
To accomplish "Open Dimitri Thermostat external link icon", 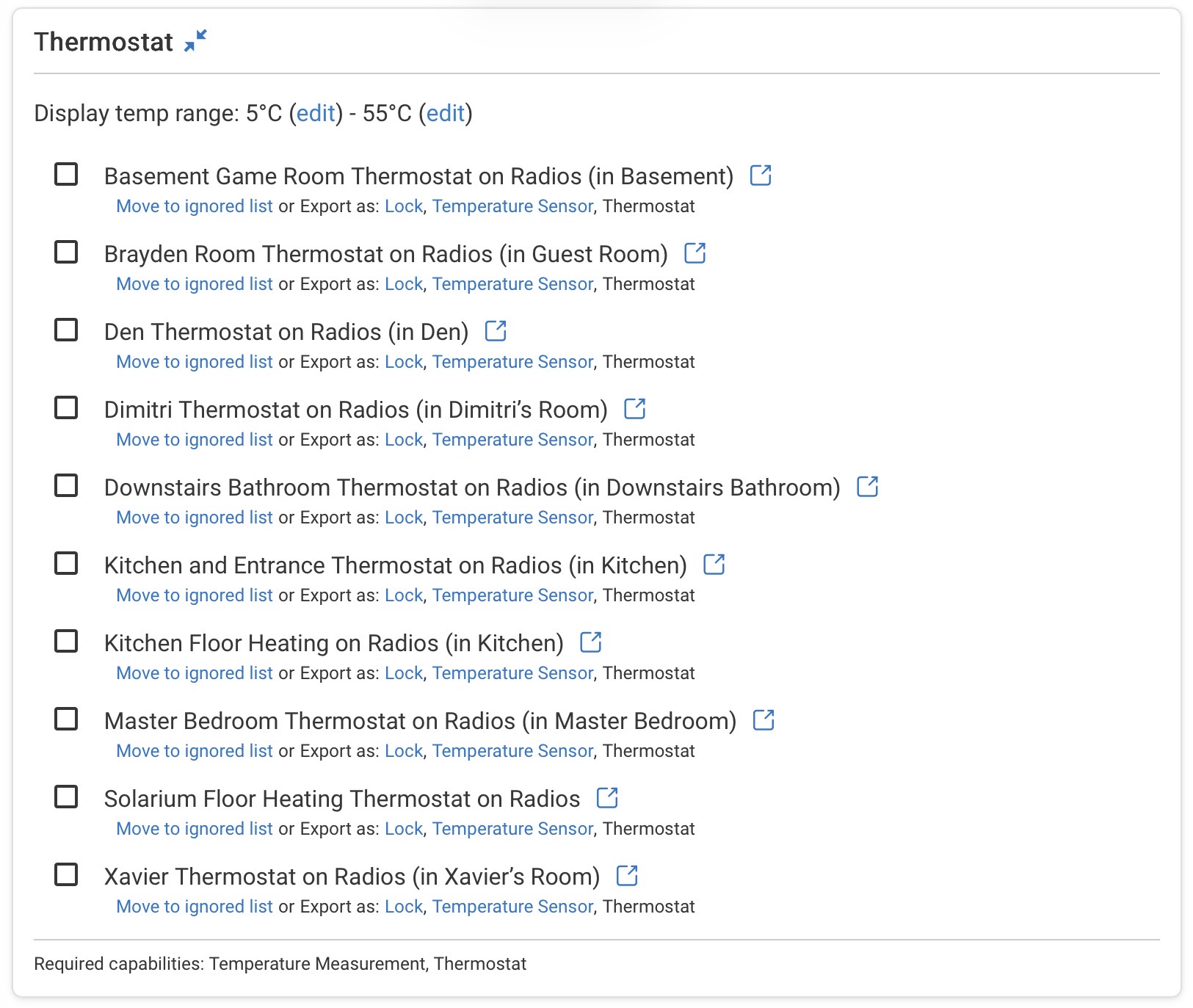I will [x=634, y=409].
